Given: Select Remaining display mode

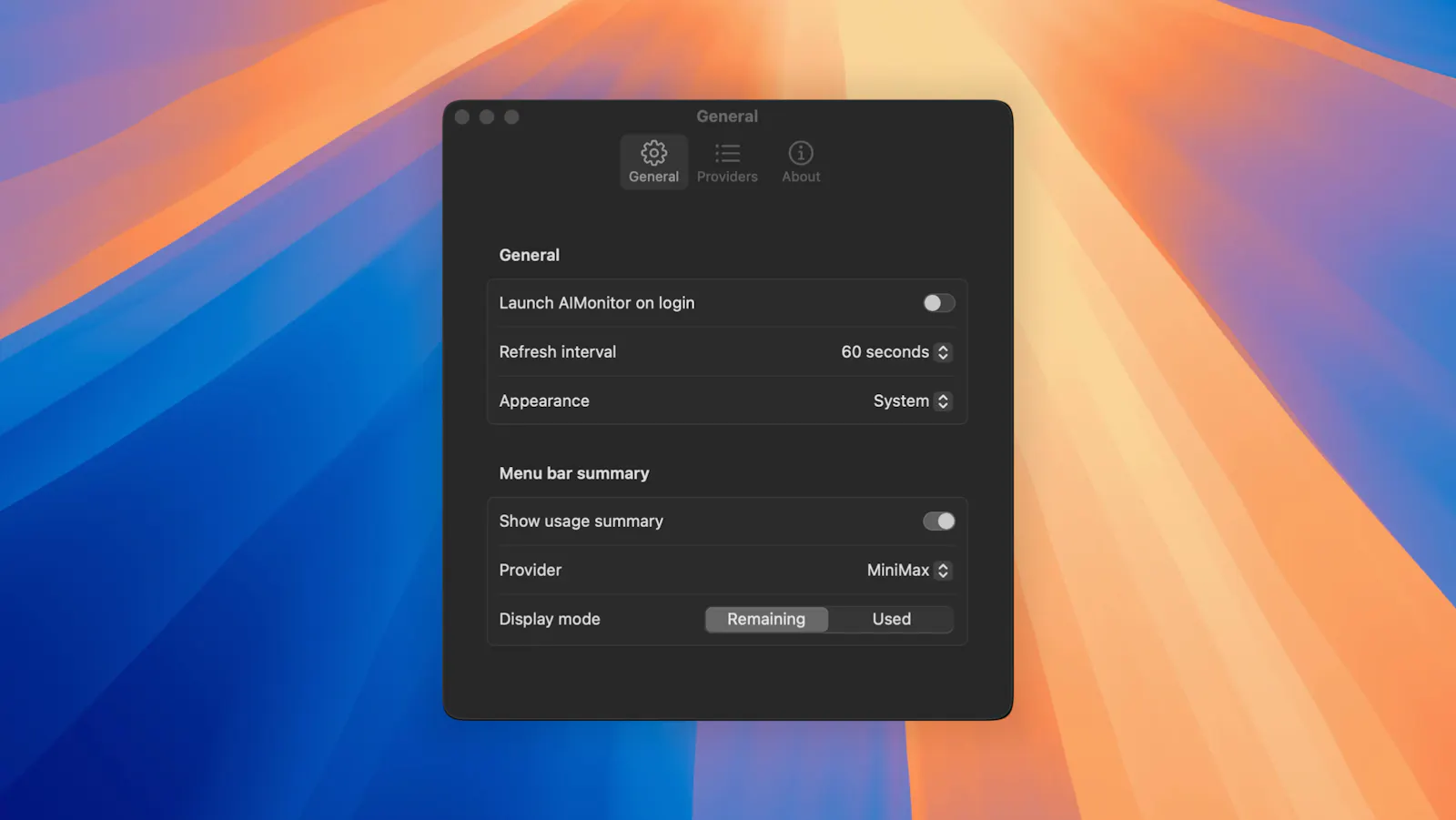Looking at the screenshot, I should [x=766, y=620].
